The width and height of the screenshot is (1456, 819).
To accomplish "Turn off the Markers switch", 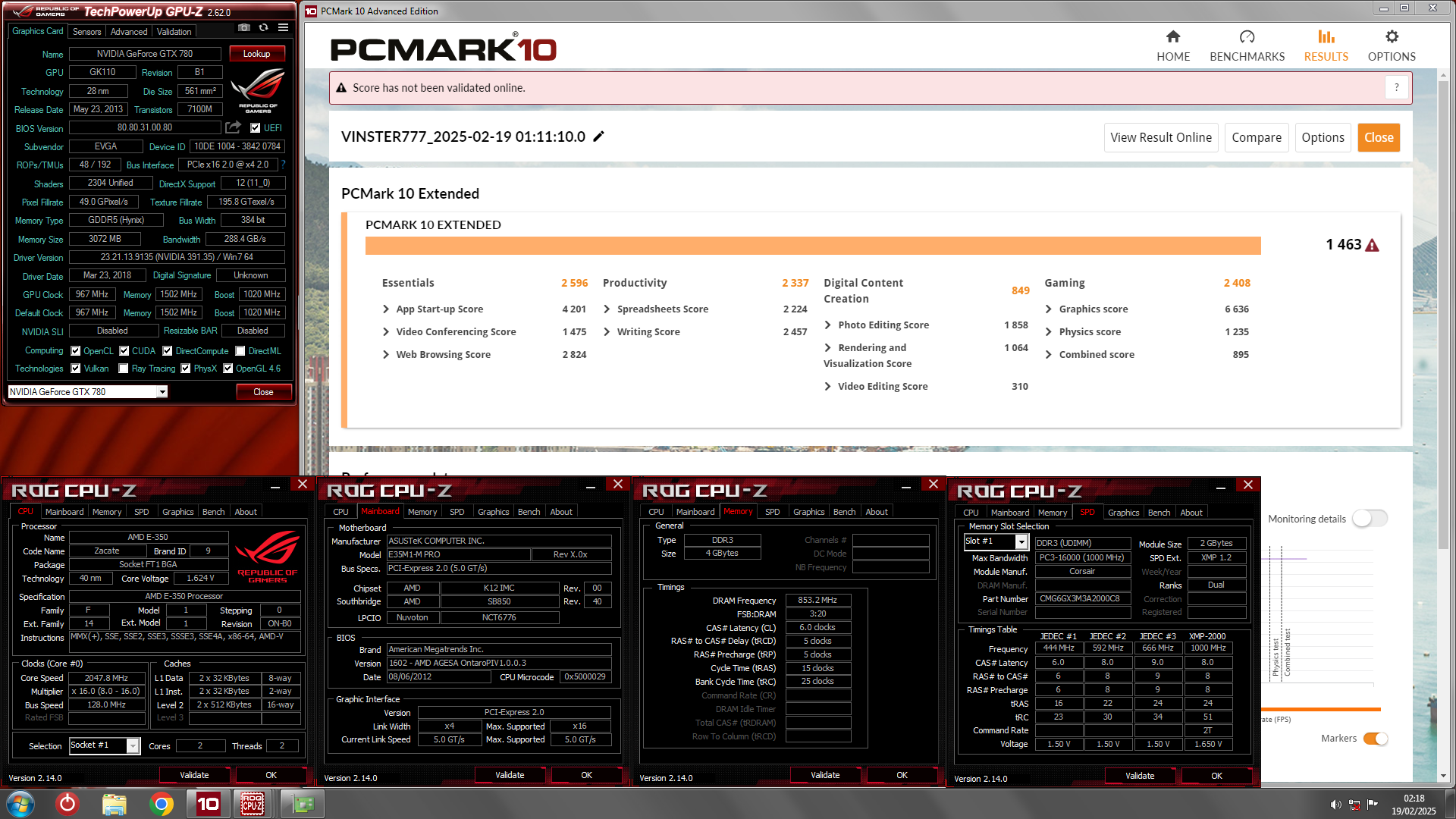I will (1376, 739).
